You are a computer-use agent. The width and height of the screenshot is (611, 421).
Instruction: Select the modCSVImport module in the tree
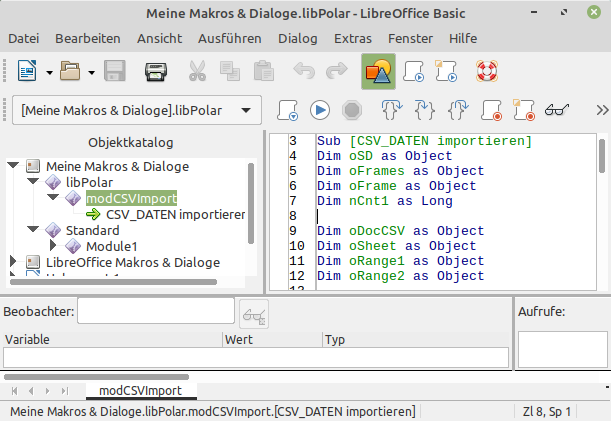[x=131, y=198]
